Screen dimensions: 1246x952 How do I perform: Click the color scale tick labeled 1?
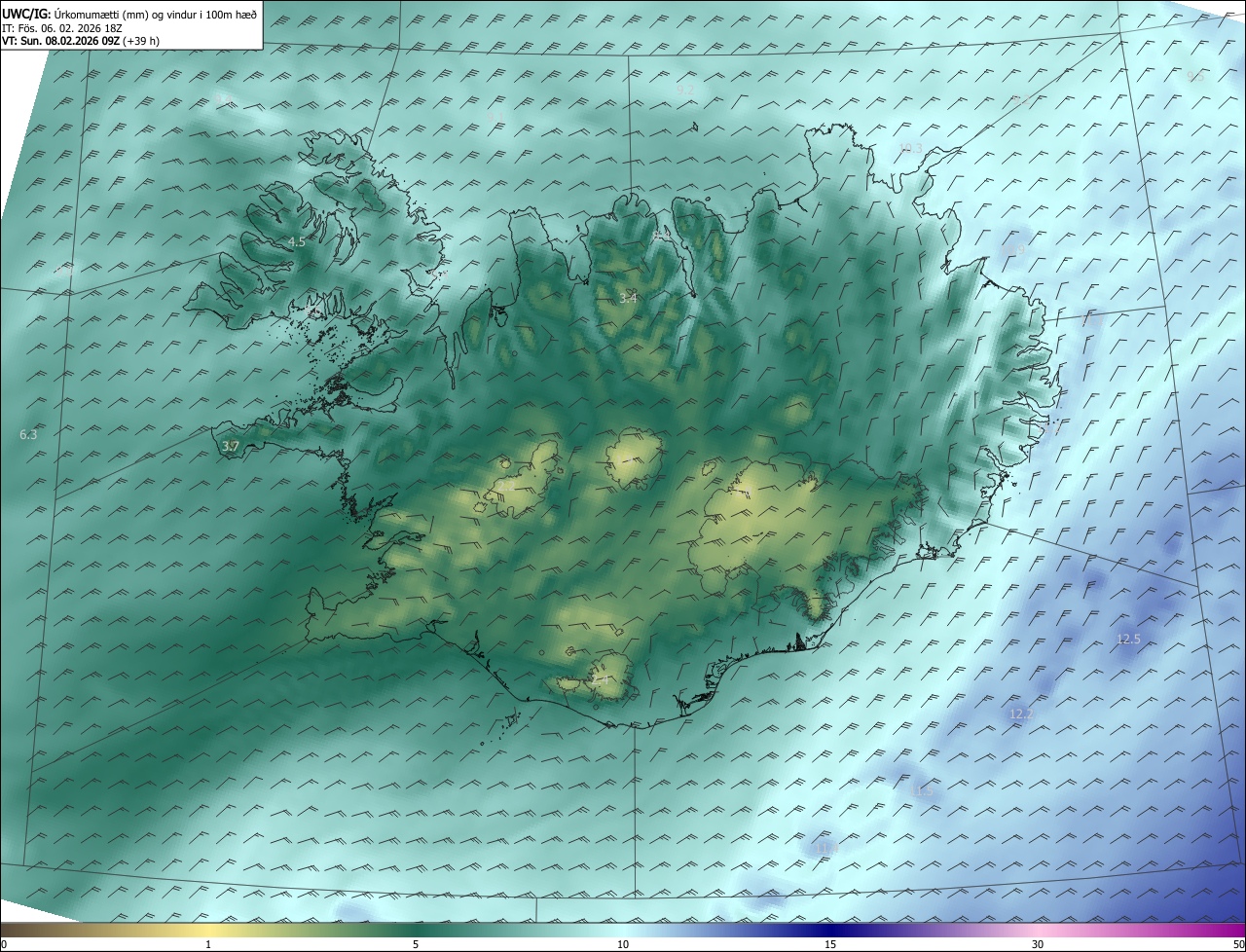[208, 944]
